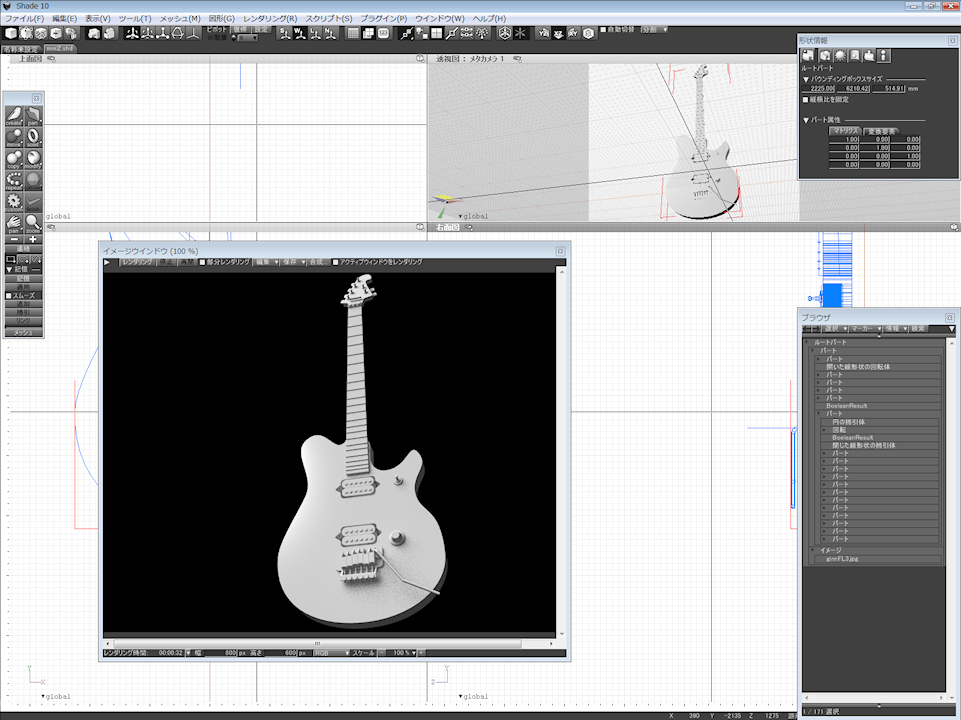This screenshot has width=961, height=720.
Task: Select gimFL3.jpg in the browser tree
Action: tap(844, 559)
